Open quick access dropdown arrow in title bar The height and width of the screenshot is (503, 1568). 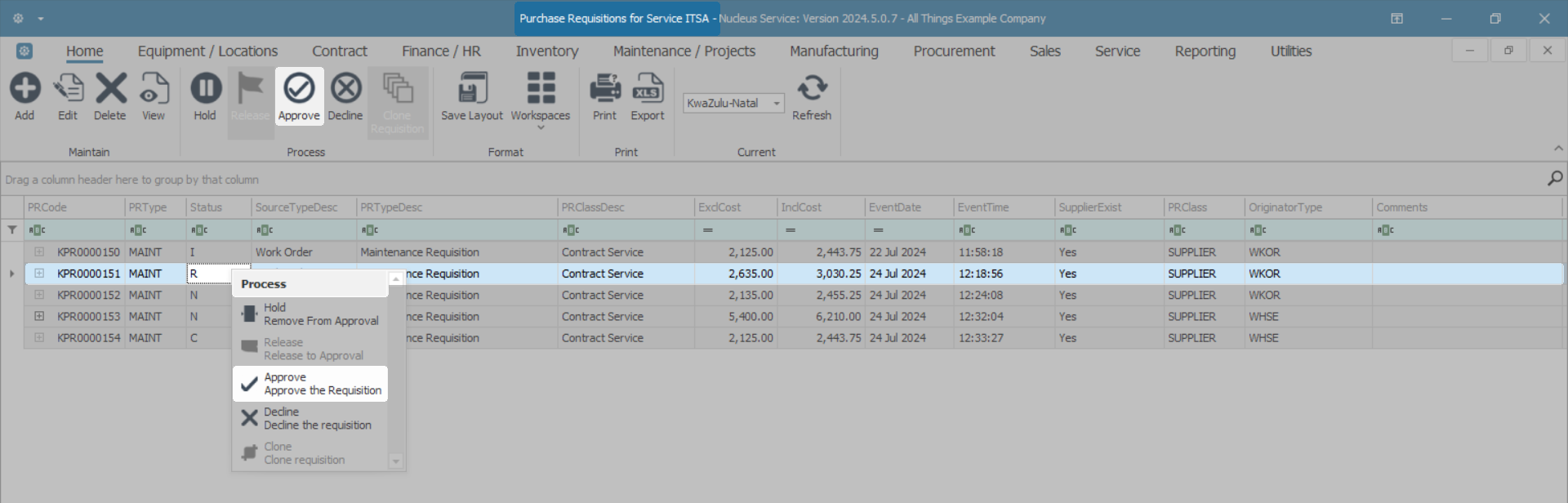click(40, 19)
